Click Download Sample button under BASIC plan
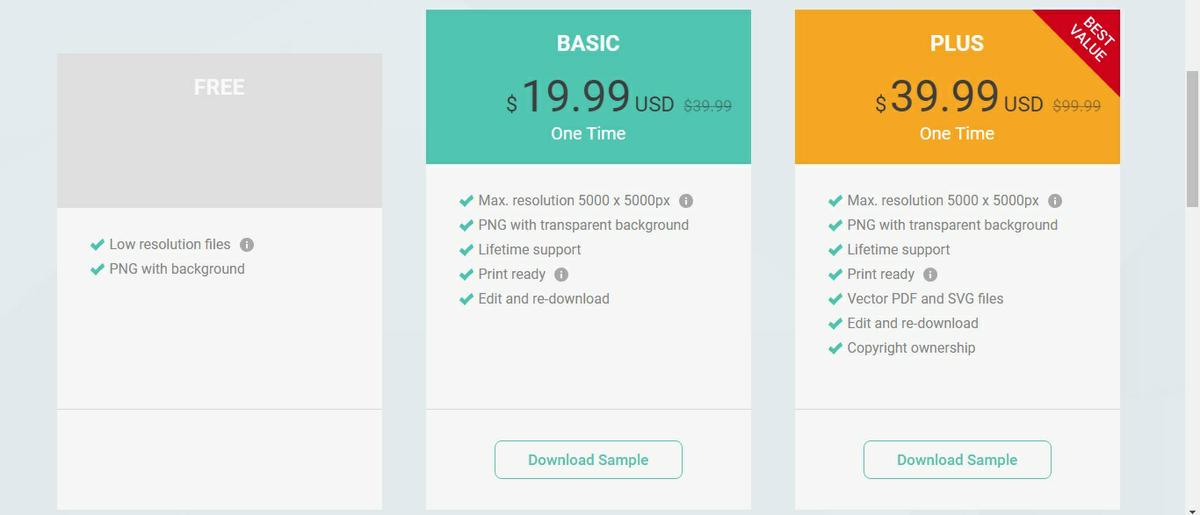 (588, 460)
